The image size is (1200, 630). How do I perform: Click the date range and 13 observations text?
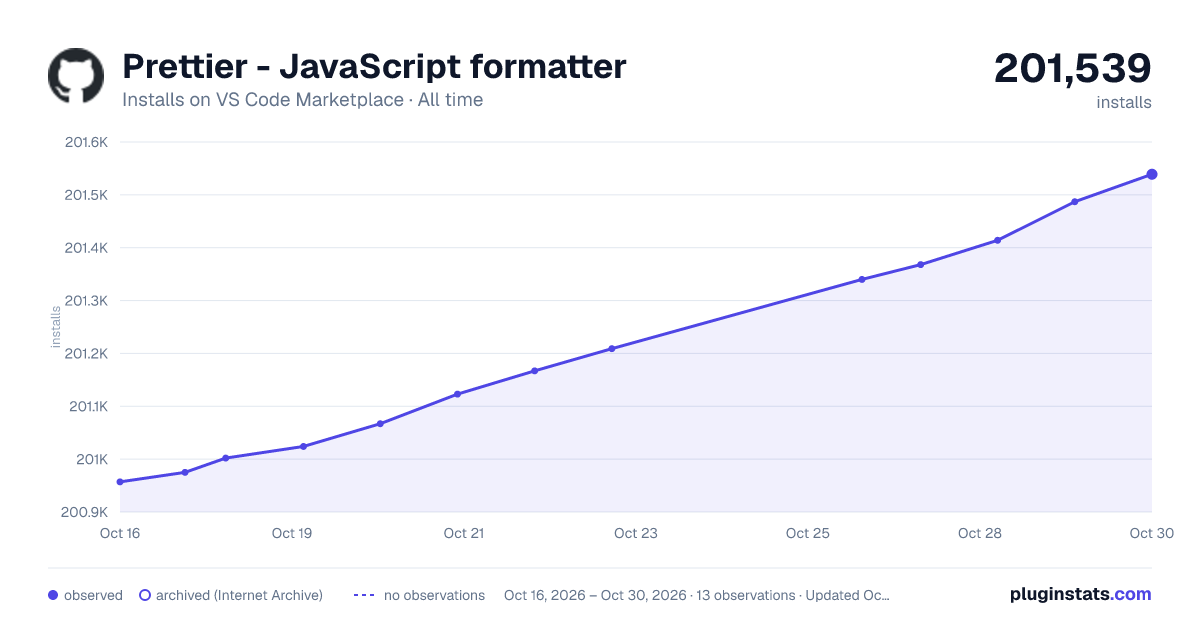coord(697,595)
